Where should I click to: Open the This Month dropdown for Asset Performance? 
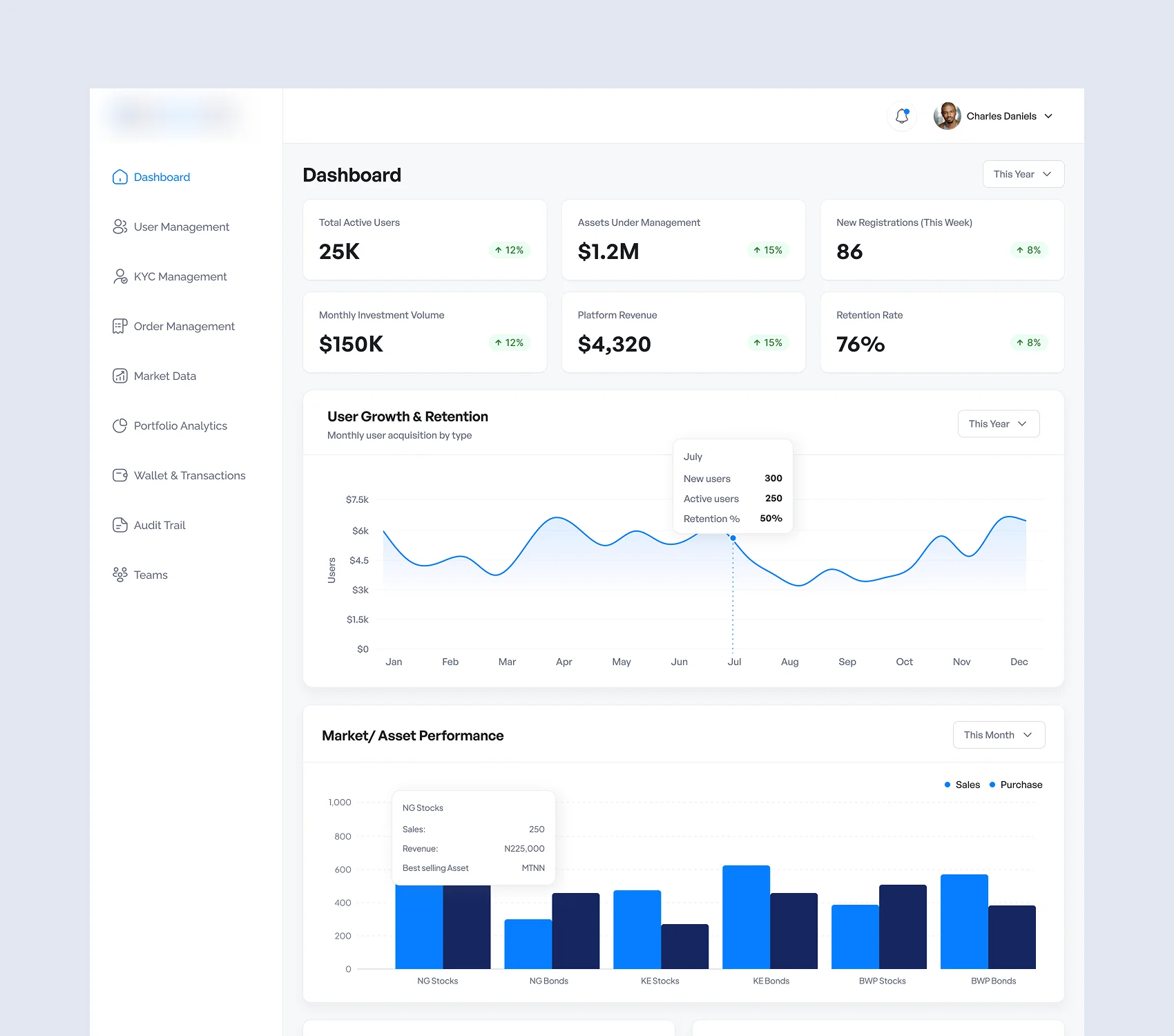click(999, 735)
